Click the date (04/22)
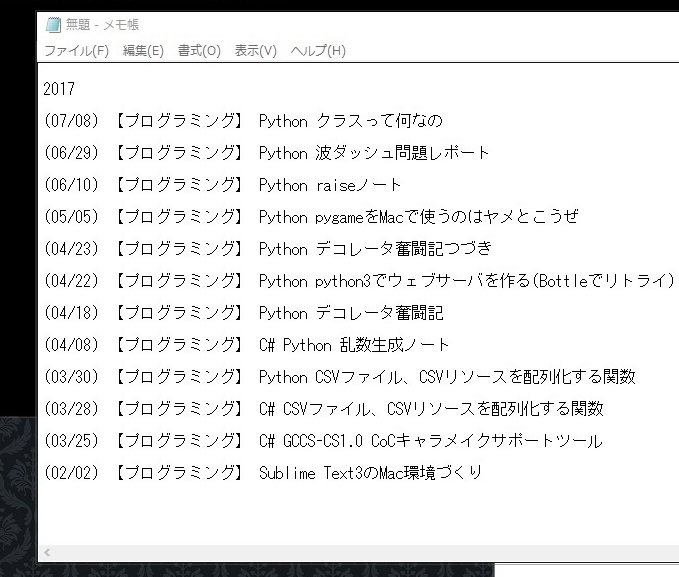 pyautogui.click(x=71, y=281)
